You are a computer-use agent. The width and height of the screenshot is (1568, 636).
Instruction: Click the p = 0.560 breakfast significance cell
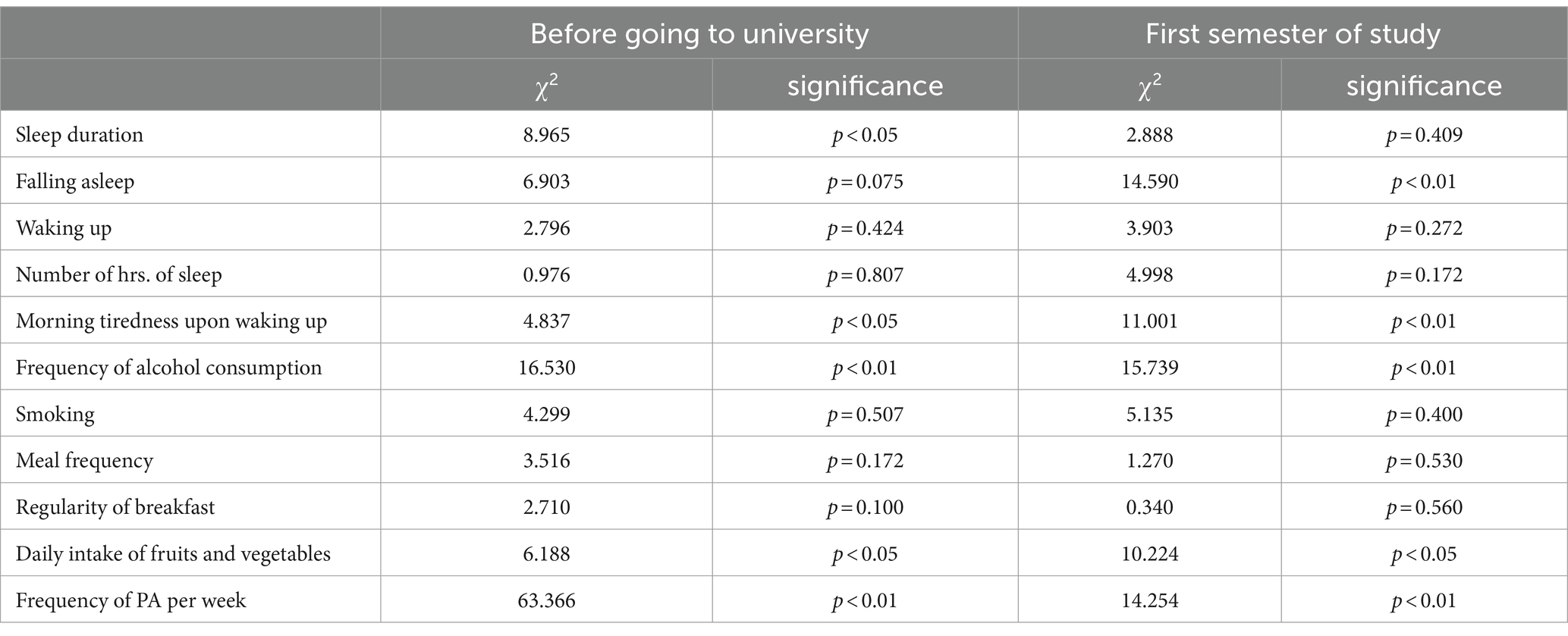click(x=1424, y=507)
